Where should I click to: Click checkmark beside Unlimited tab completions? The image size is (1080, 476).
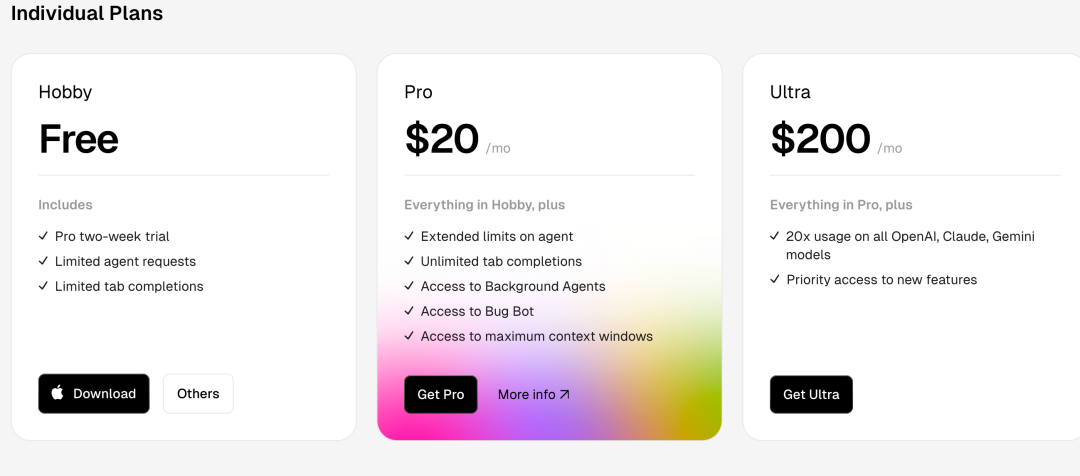coord(409,261)
